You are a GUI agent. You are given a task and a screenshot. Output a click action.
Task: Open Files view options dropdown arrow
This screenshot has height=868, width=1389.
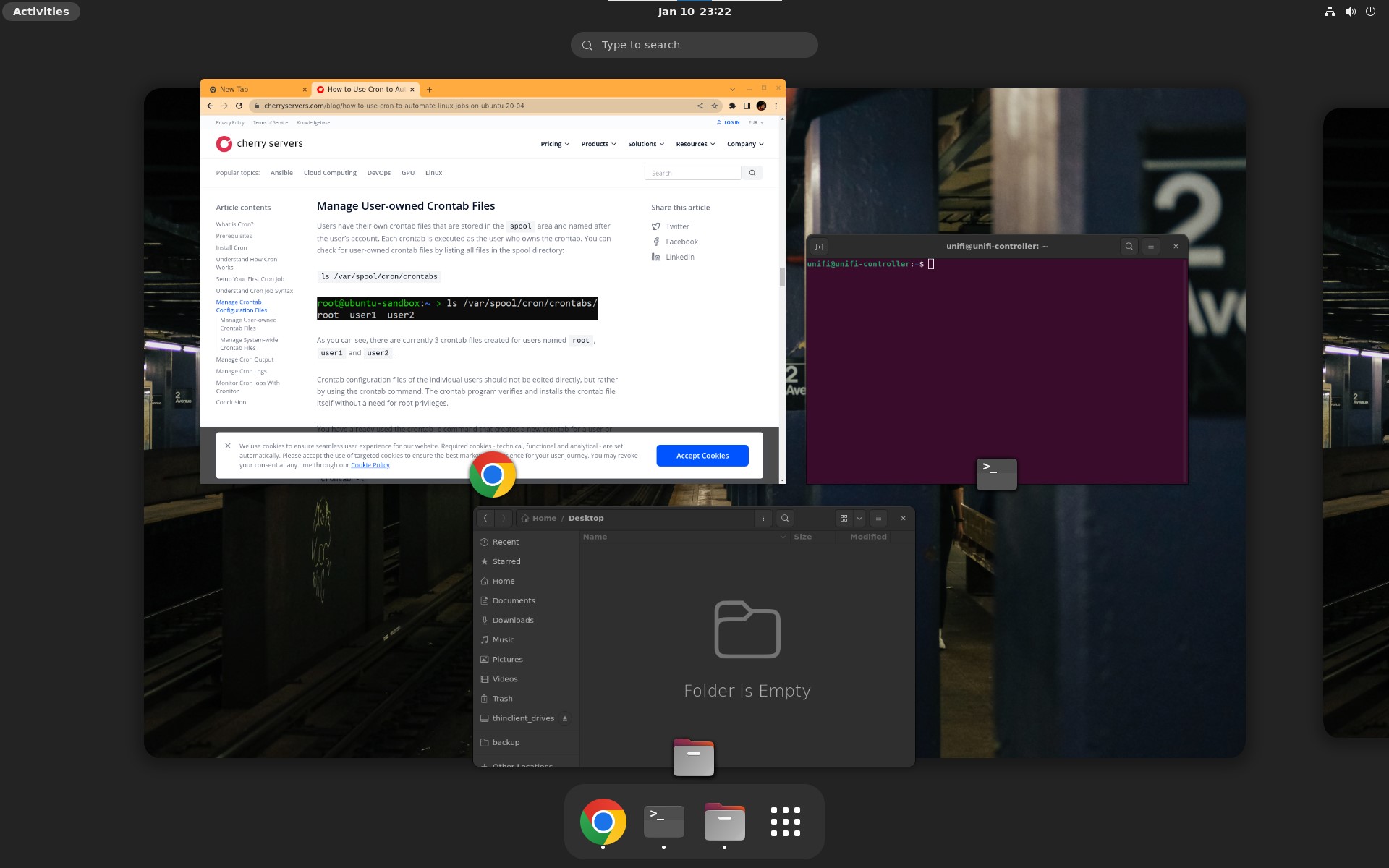[859, 518]
